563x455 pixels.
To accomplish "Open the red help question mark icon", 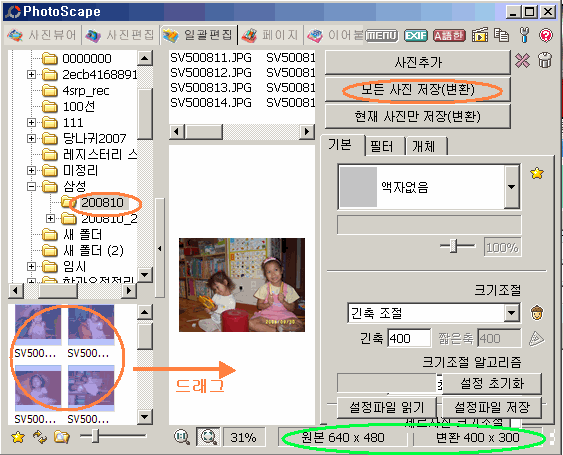I will tap(546, 35).
